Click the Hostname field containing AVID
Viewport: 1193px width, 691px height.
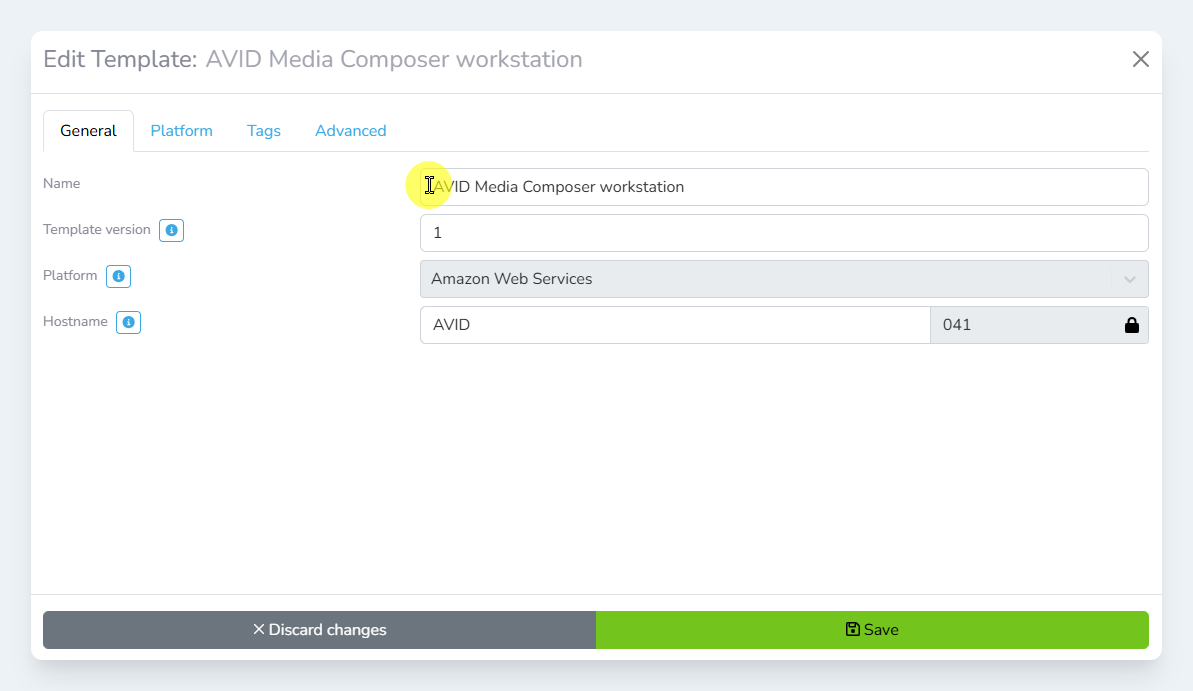tap(675, 325)
